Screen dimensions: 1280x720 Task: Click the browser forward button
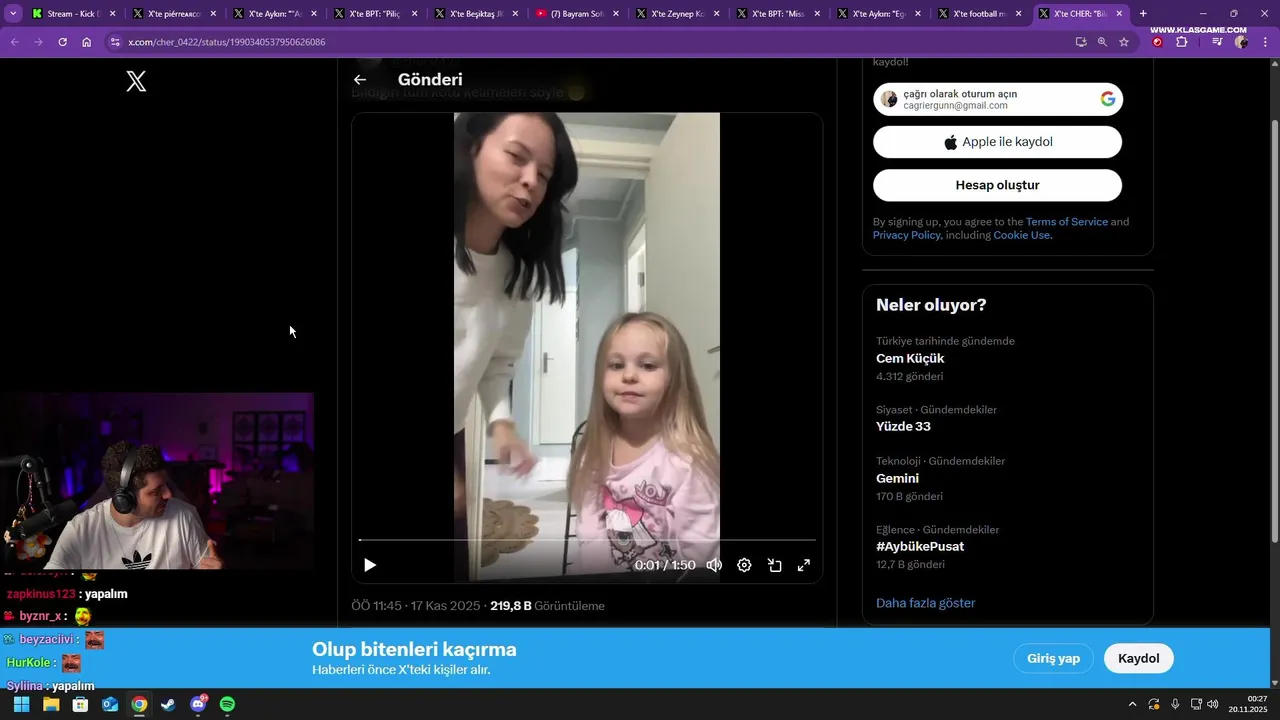(x=38, y=42)
